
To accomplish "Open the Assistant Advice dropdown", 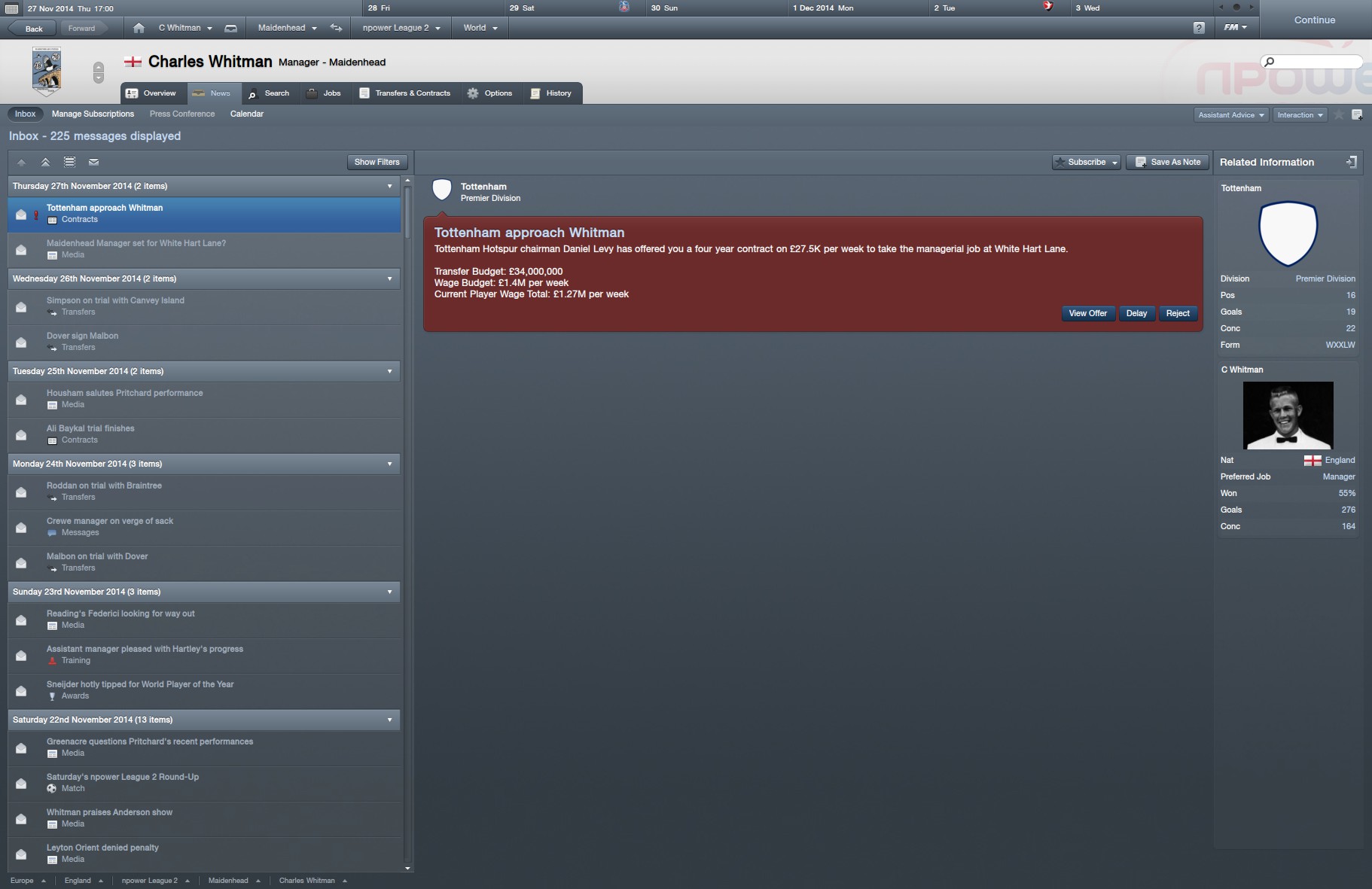I will click(x=1231, y=115).
